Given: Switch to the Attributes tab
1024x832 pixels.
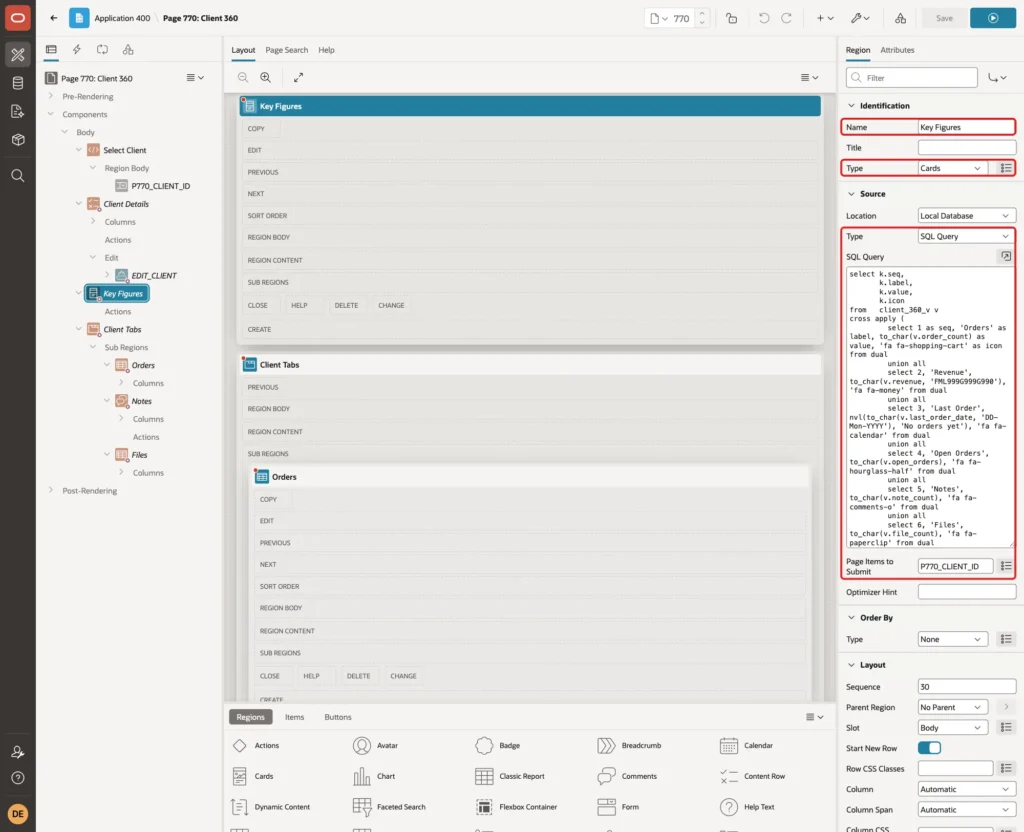Looking at the screenshot, I should [x=897, y=50].
